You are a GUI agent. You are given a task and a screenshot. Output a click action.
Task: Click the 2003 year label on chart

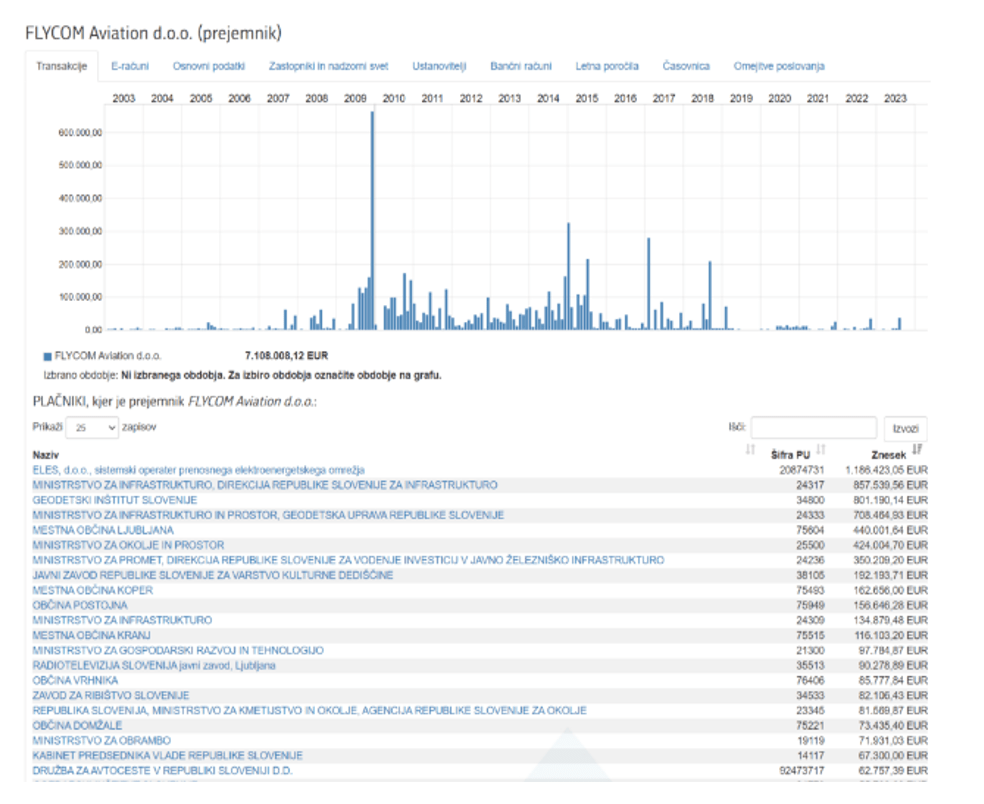click(124, 99)
